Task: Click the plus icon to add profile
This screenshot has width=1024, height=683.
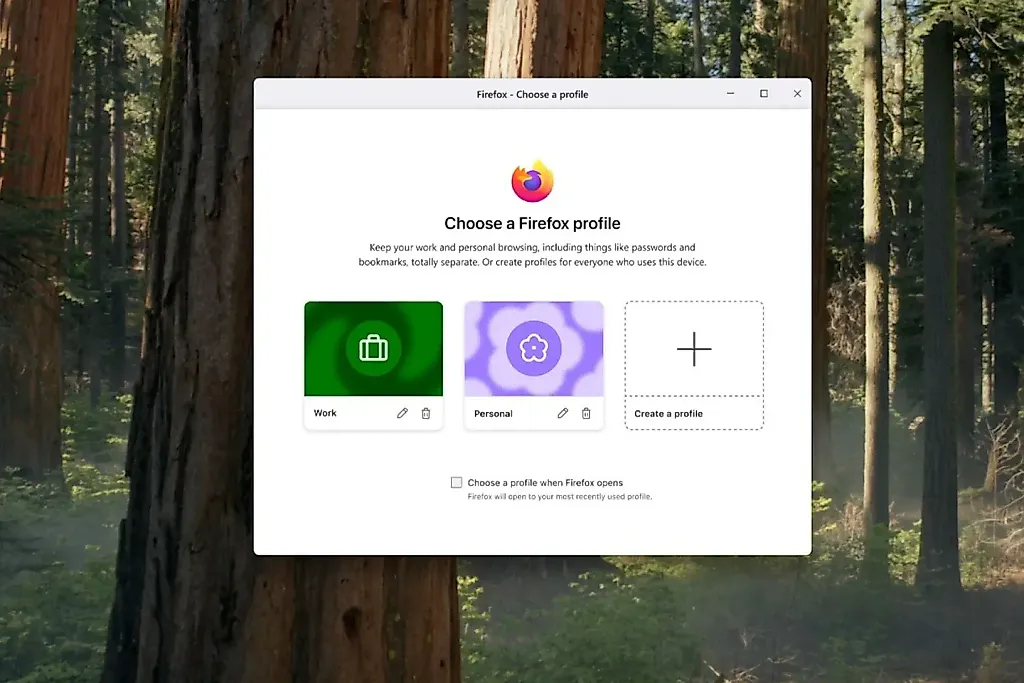Action: point(694,349)
